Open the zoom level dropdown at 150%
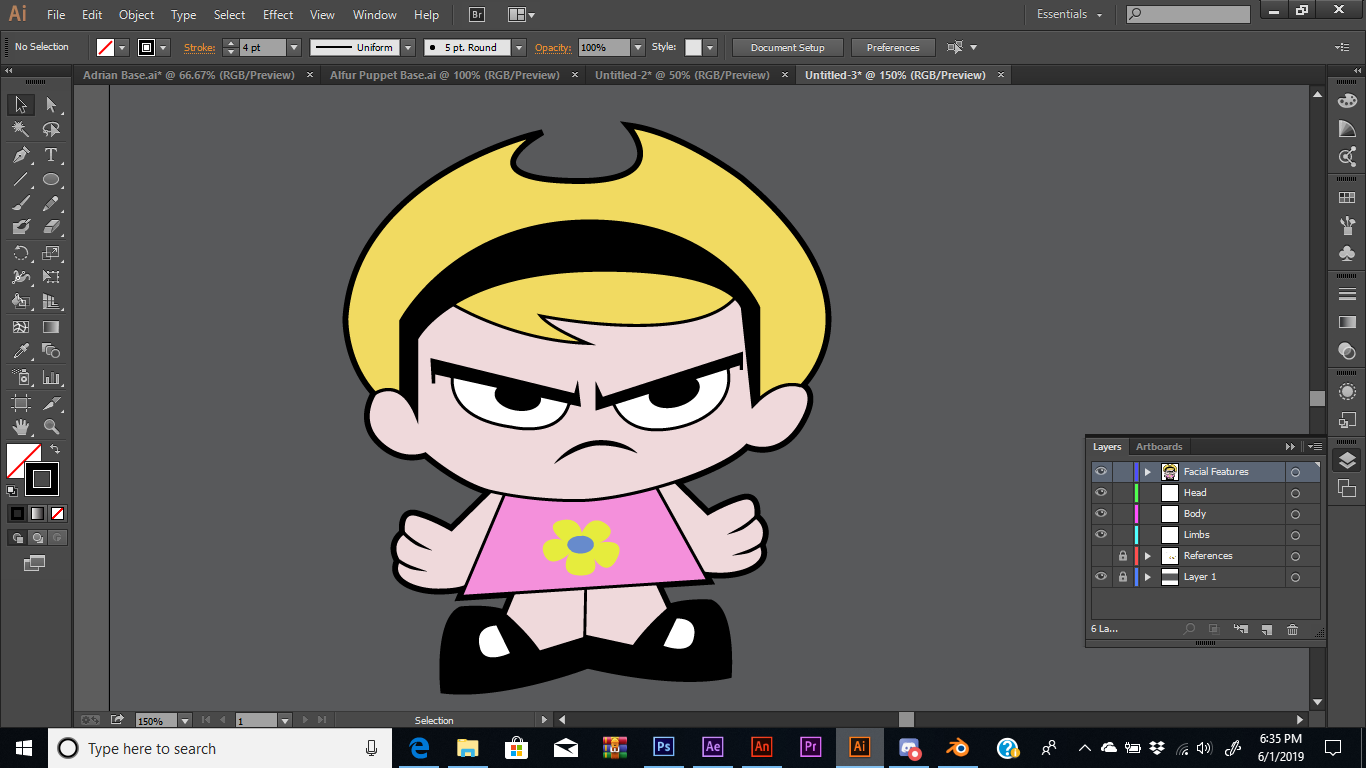 click(185, 720)
